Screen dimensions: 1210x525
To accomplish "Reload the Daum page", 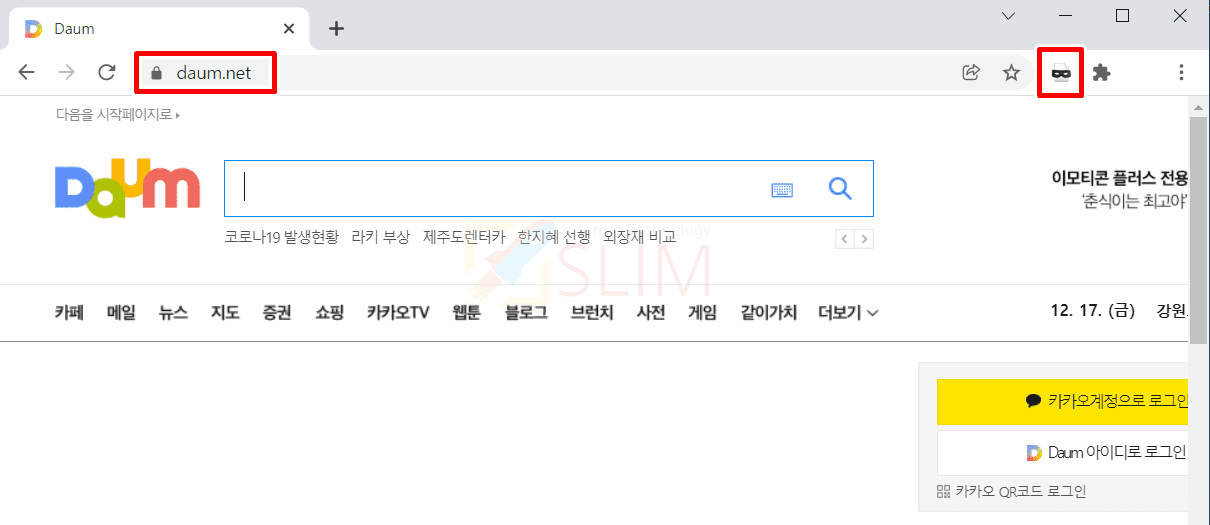I will pos(107,72).
